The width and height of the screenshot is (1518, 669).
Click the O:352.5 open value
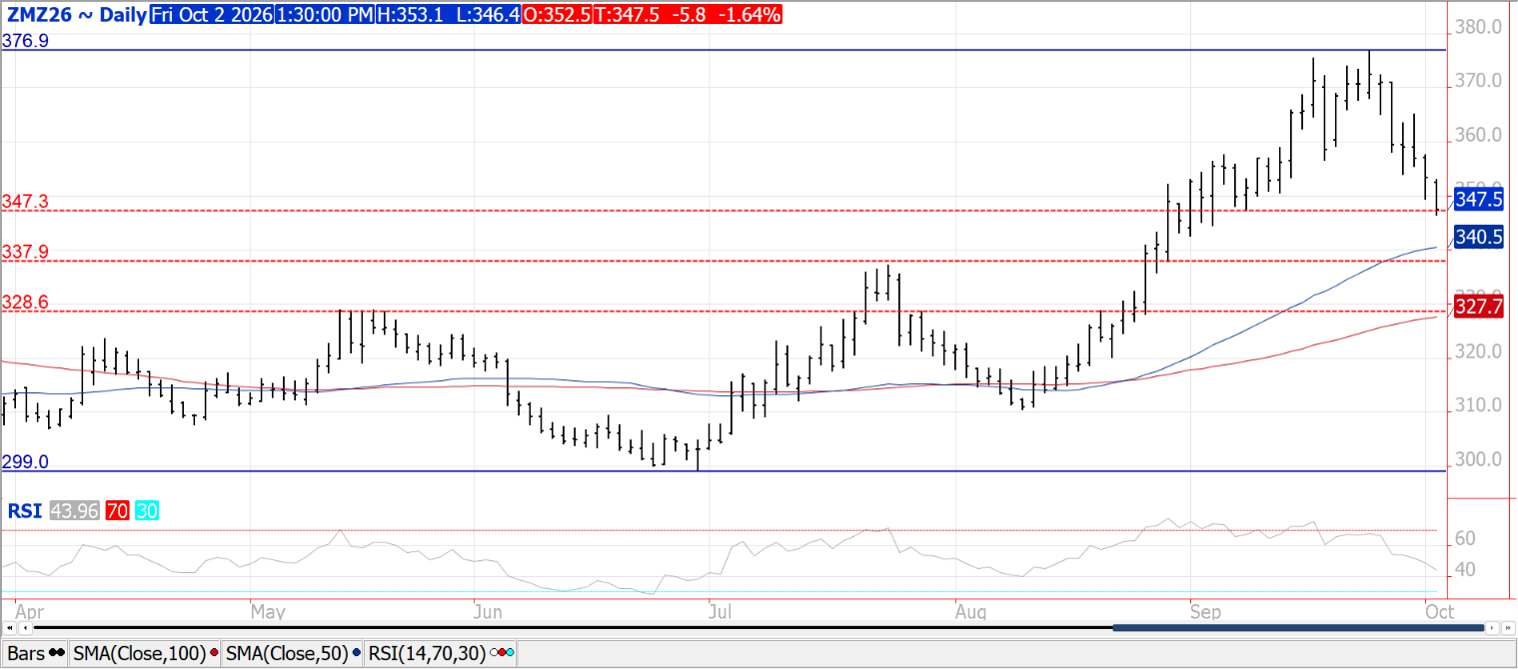pyautogui.click(x=556, y=15)
